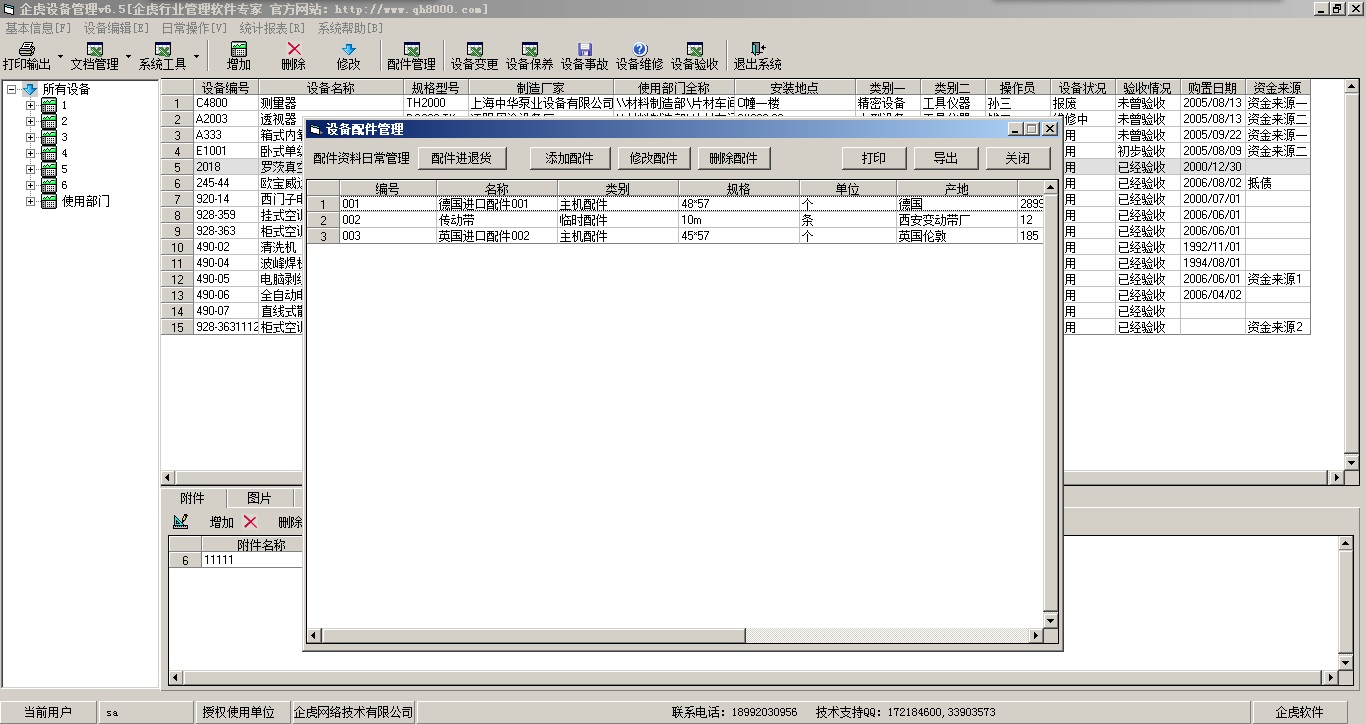Click the 修改配件 button
Image resolution: width=1366 pixels, height=724 pixels.
653,158
